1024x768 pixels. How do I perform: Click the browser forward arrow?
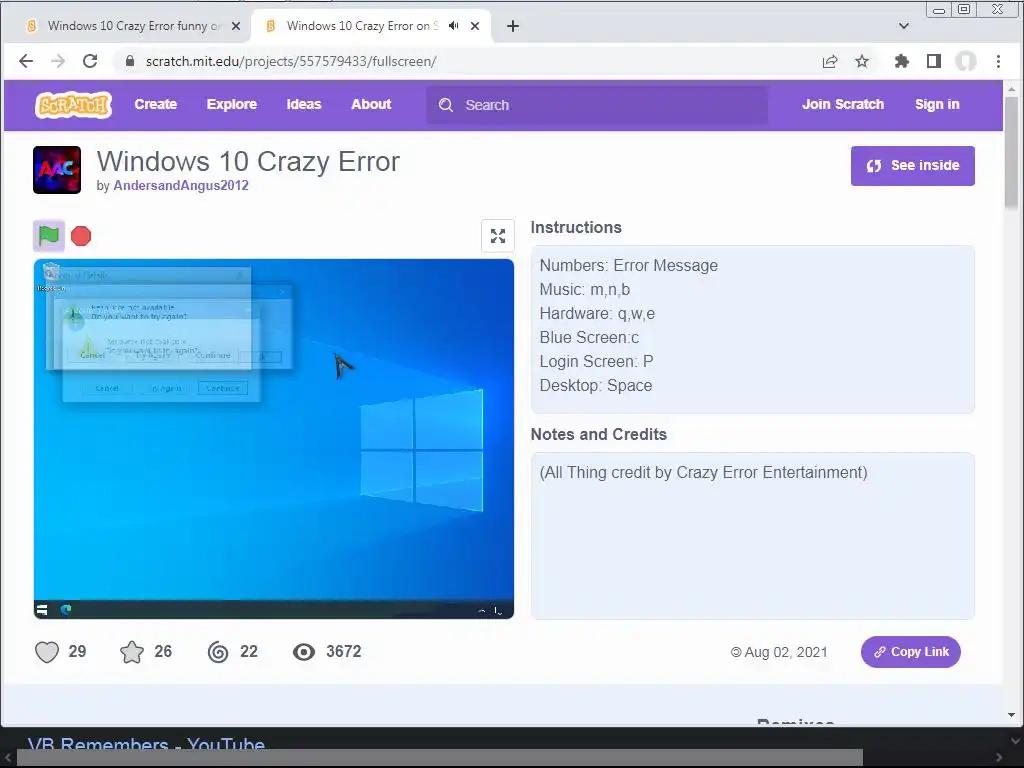coord(58,61)
